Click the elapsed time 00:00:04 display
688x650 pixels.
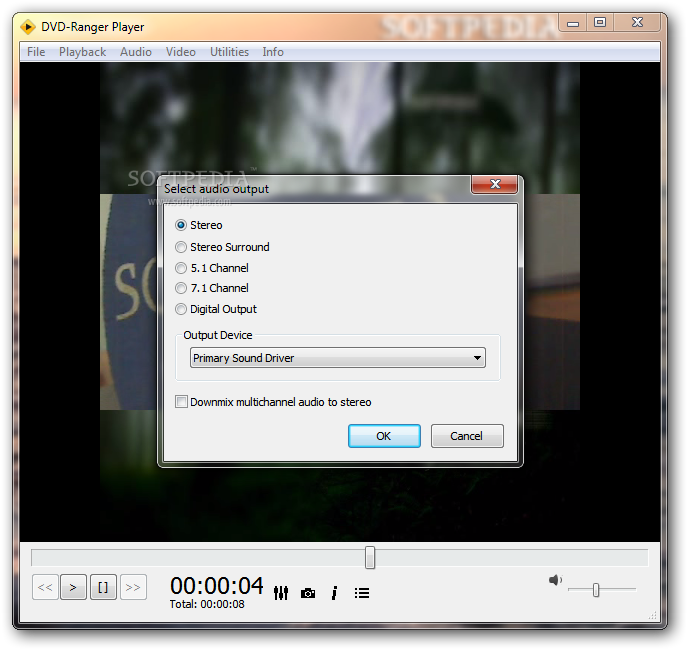[x=217, y=585]
